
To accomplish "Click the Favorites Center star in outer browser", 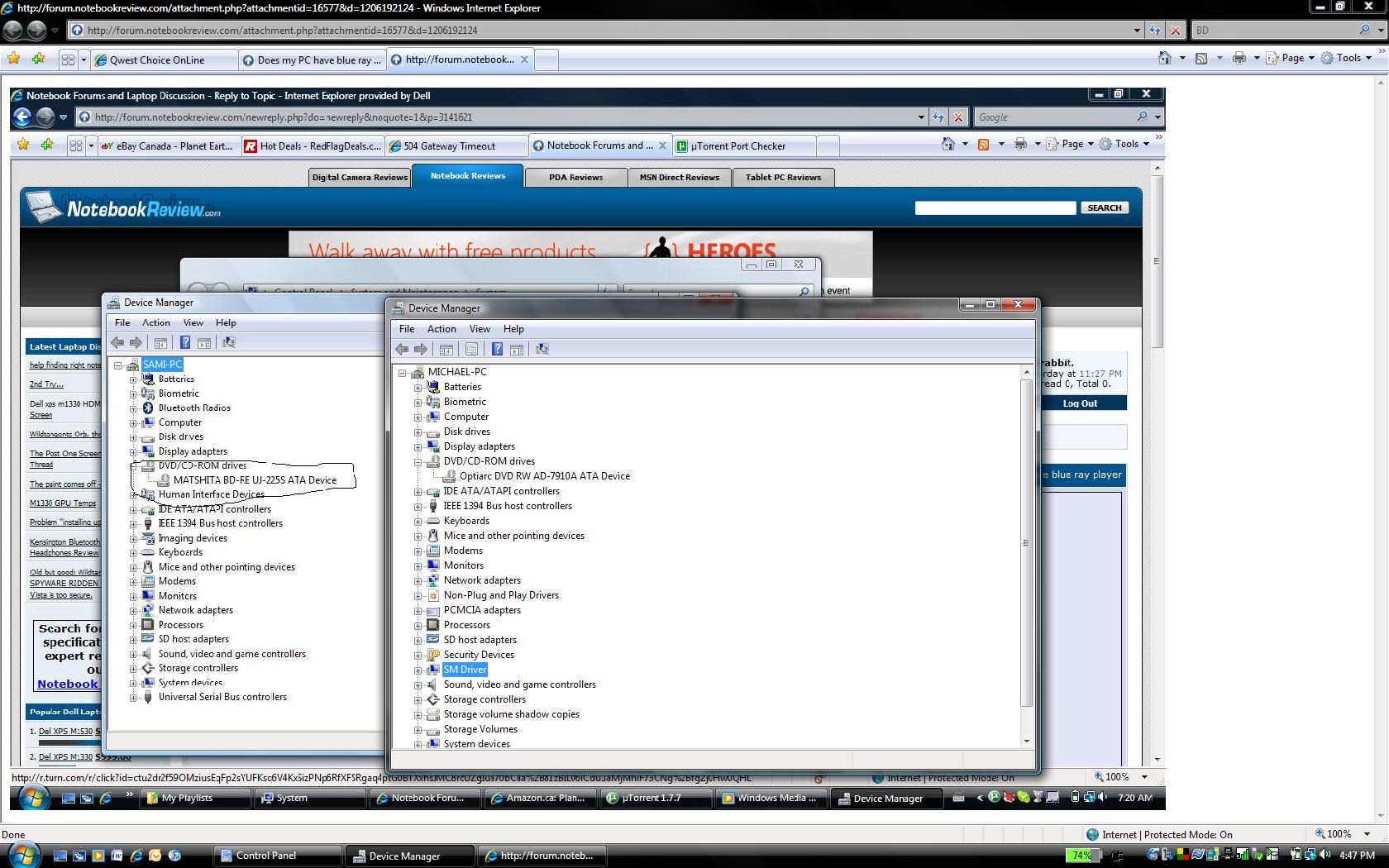I will click(x=14, y=59).
